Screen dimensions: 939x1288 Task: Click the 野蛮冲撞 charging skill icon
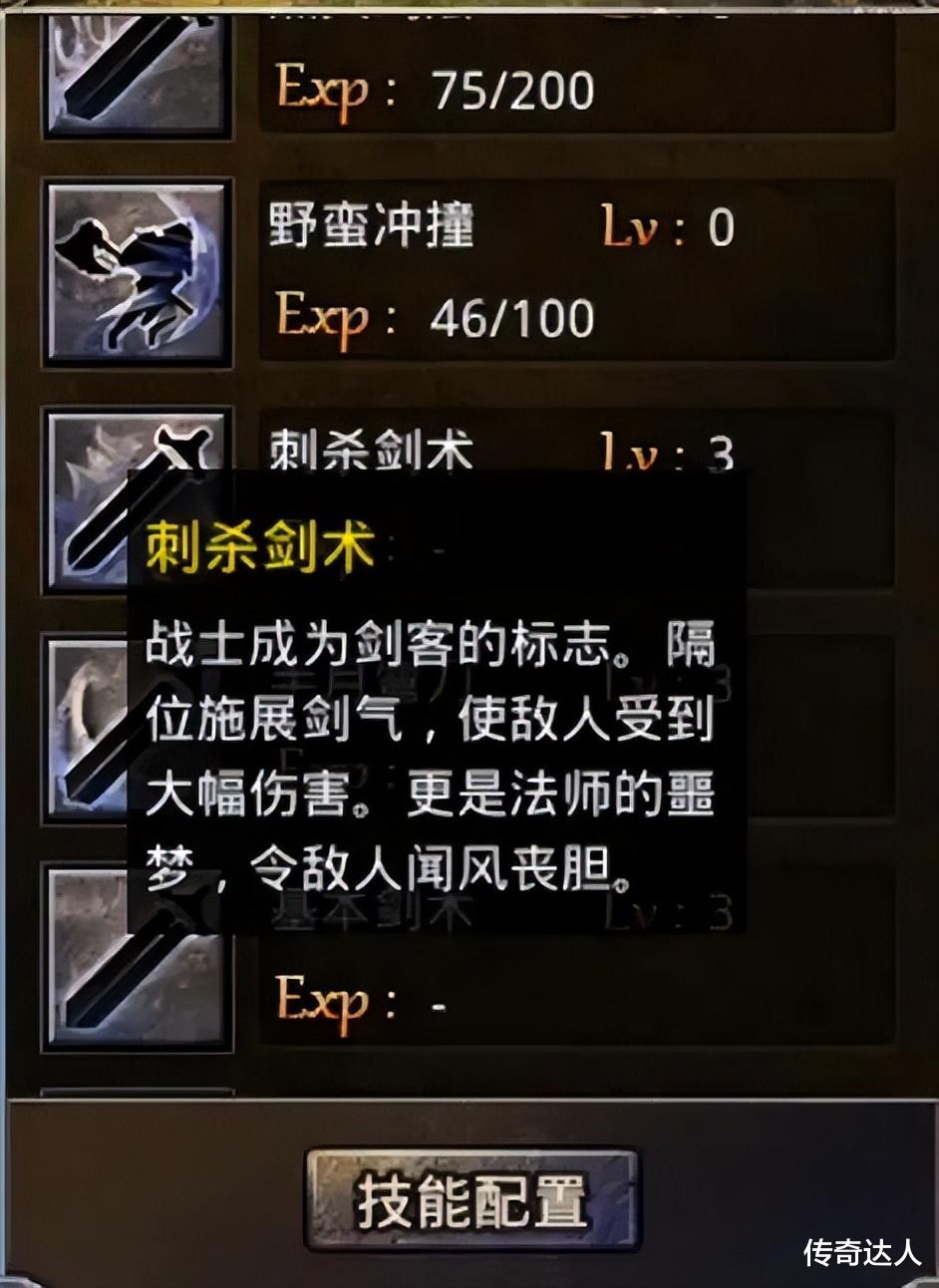(x=138, y=271)
